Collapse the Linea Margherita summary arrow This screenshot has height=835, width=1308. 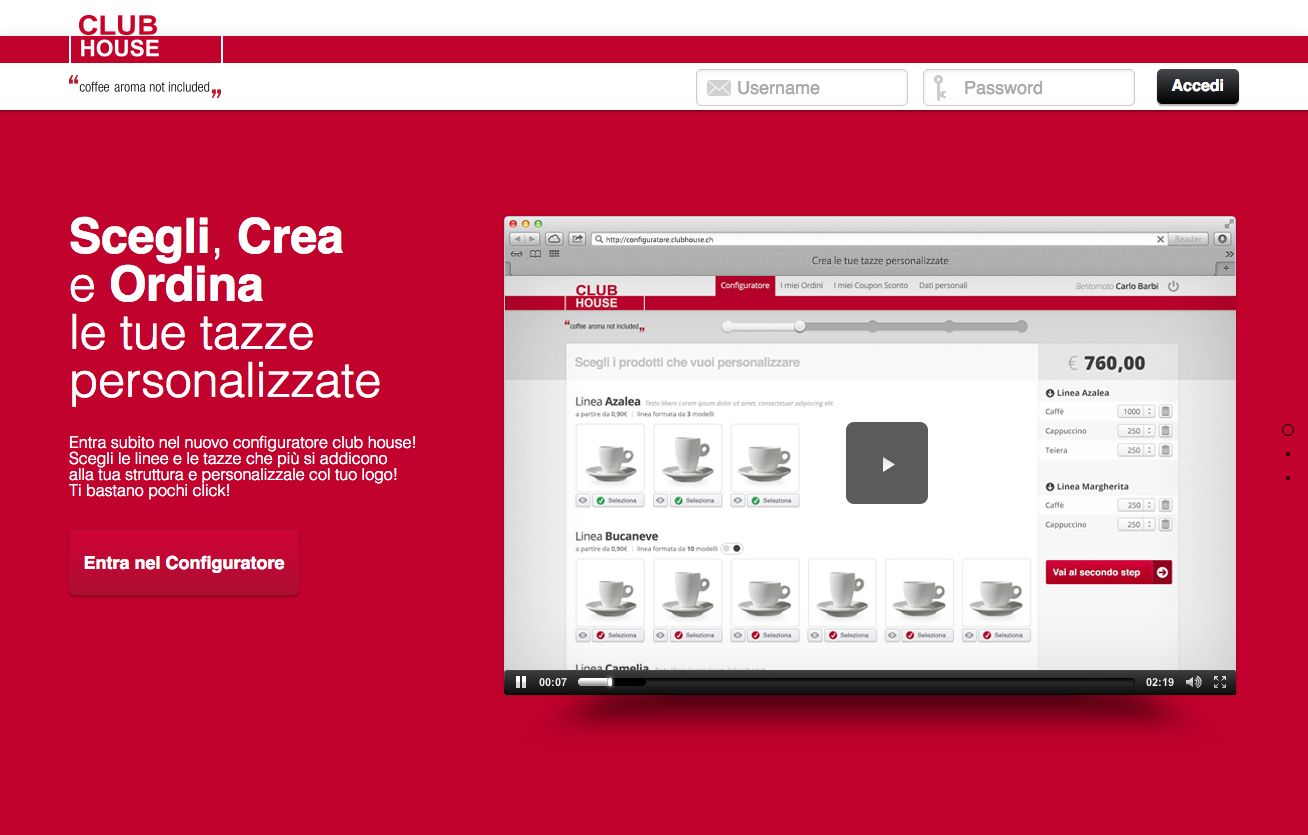pos(1050,487)
